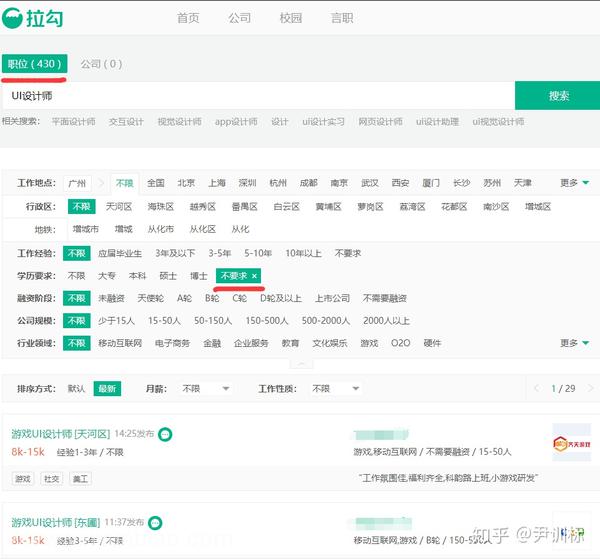Filter by 天河区 district
This screenshot has height=559, width=600.
pos(119,207)
